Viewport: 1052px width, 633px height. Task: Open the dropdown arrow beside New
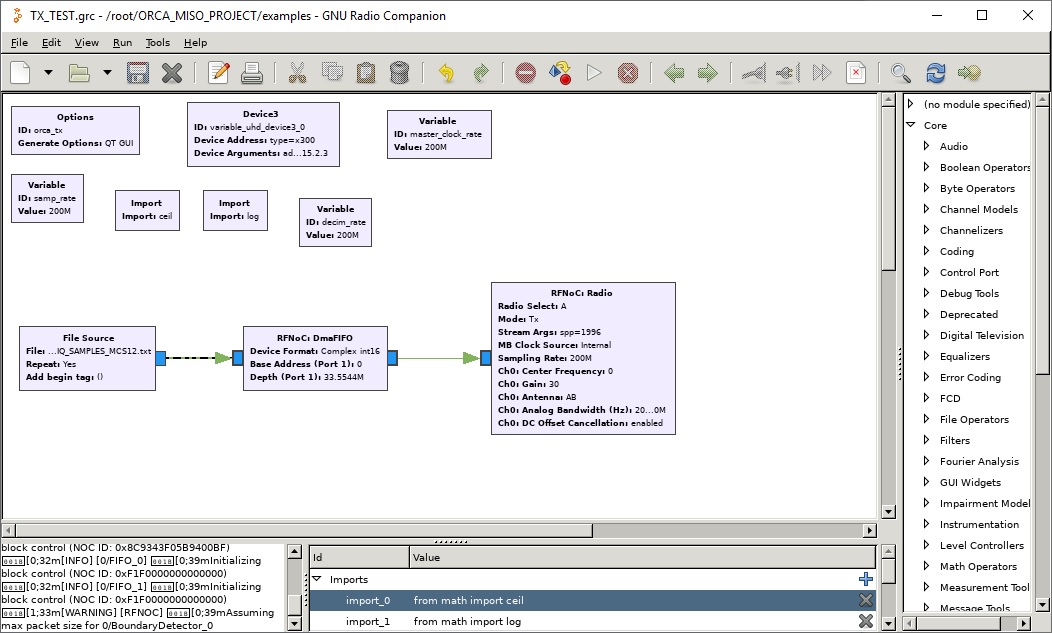click(48, 73)
